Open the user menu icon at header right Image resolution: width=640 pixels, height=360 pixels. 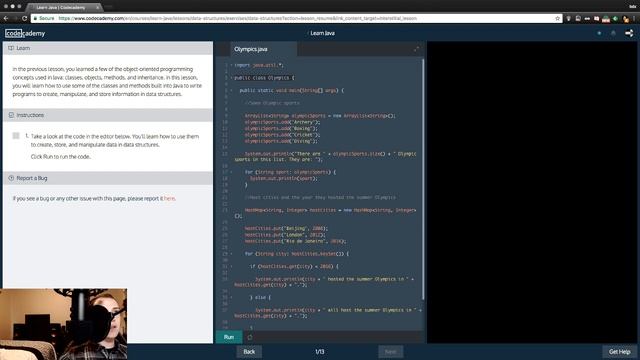(629, 33)
